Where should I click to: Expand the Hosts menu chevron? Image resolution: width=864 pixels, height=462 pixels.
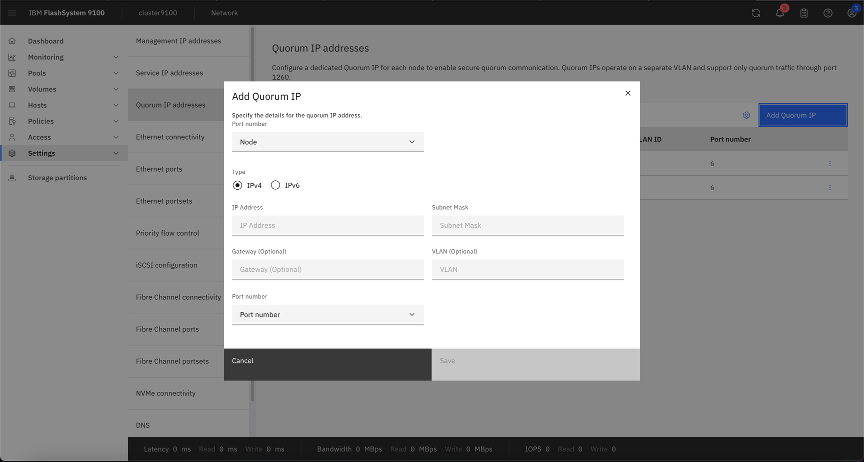point(116,105)
